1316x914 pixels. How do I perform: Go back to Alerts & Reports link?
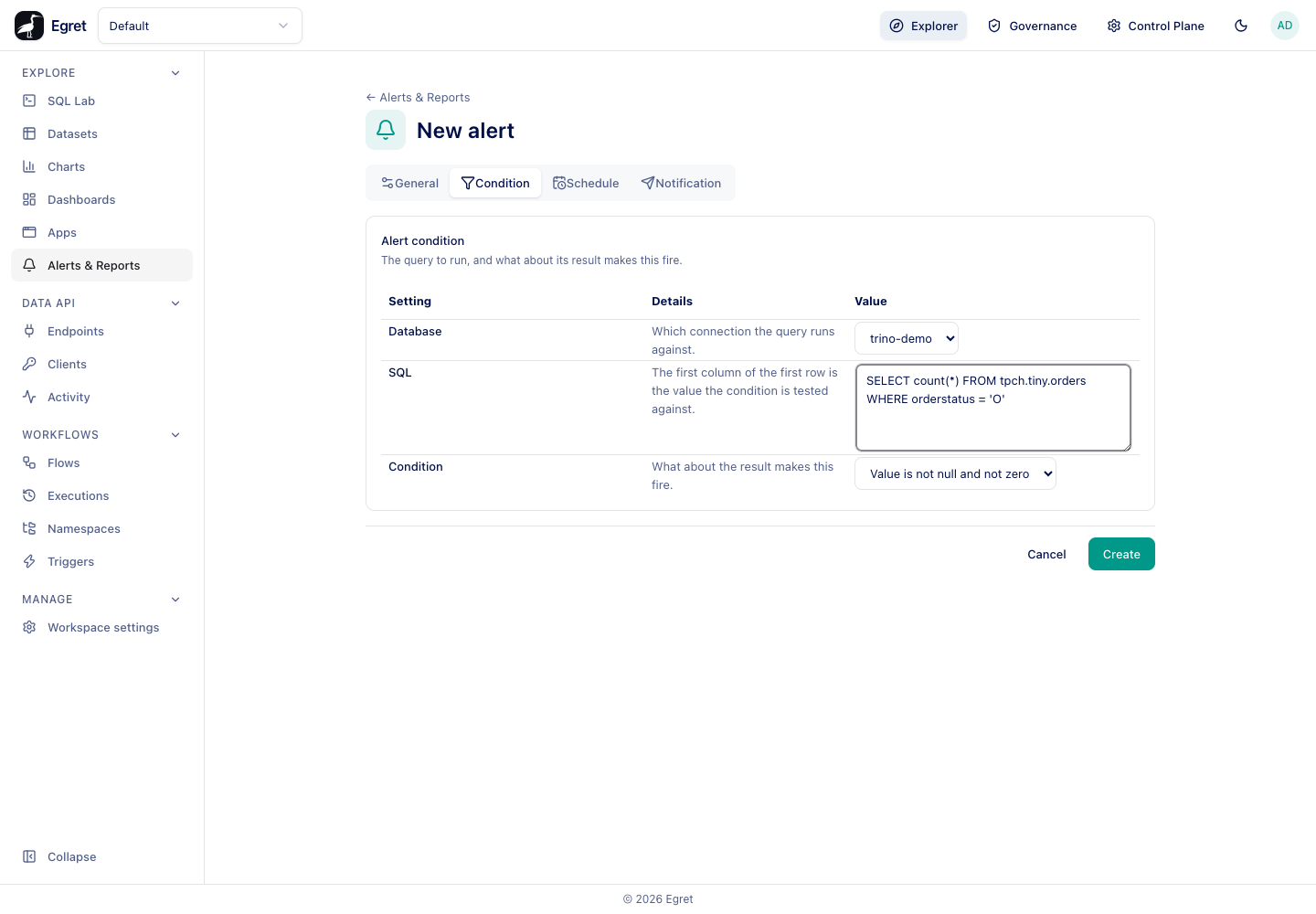[418, 97]
